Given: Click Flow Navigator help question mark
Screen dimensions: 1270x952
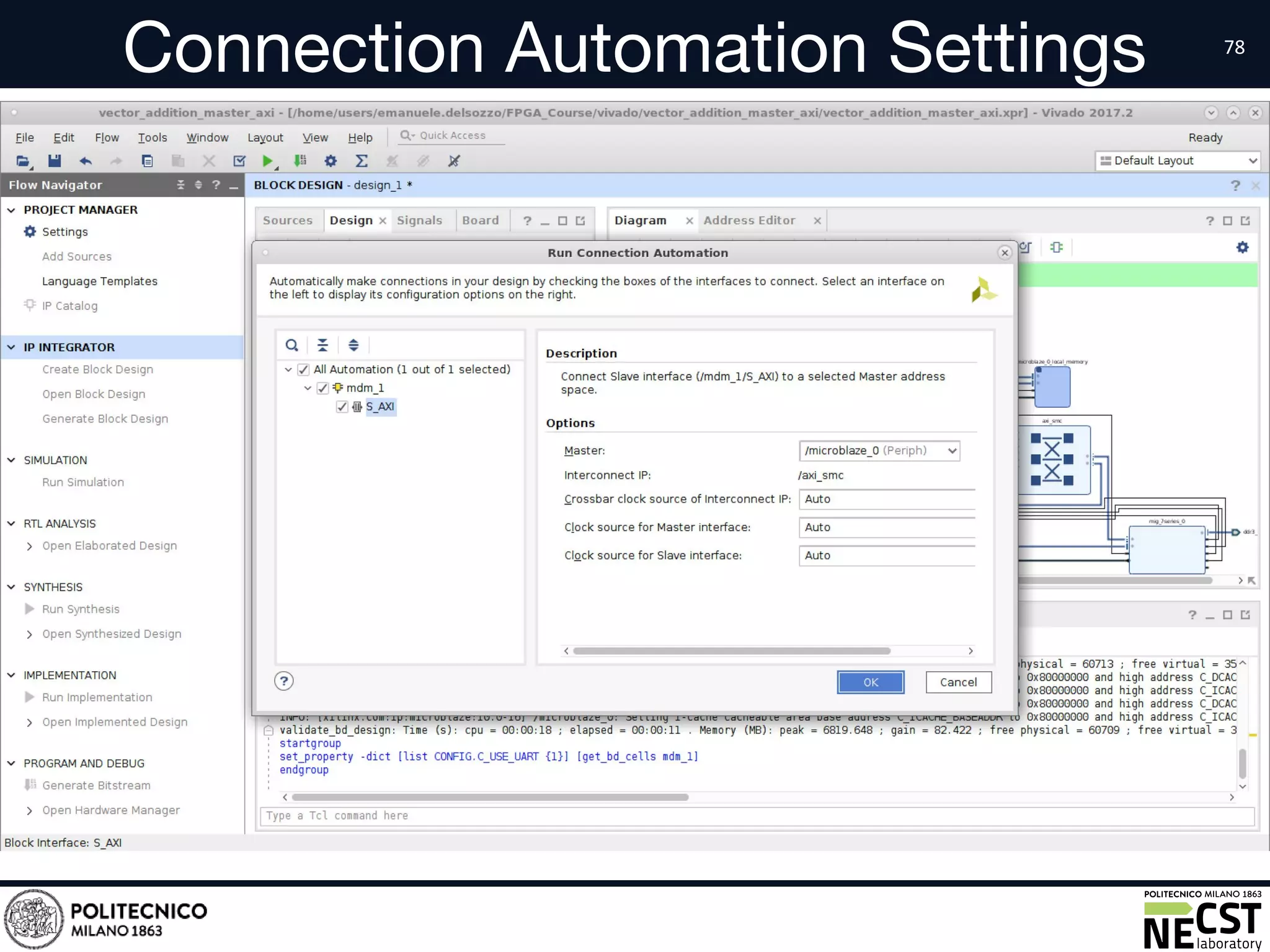Looking at the screenshot, I should [216, 185].
